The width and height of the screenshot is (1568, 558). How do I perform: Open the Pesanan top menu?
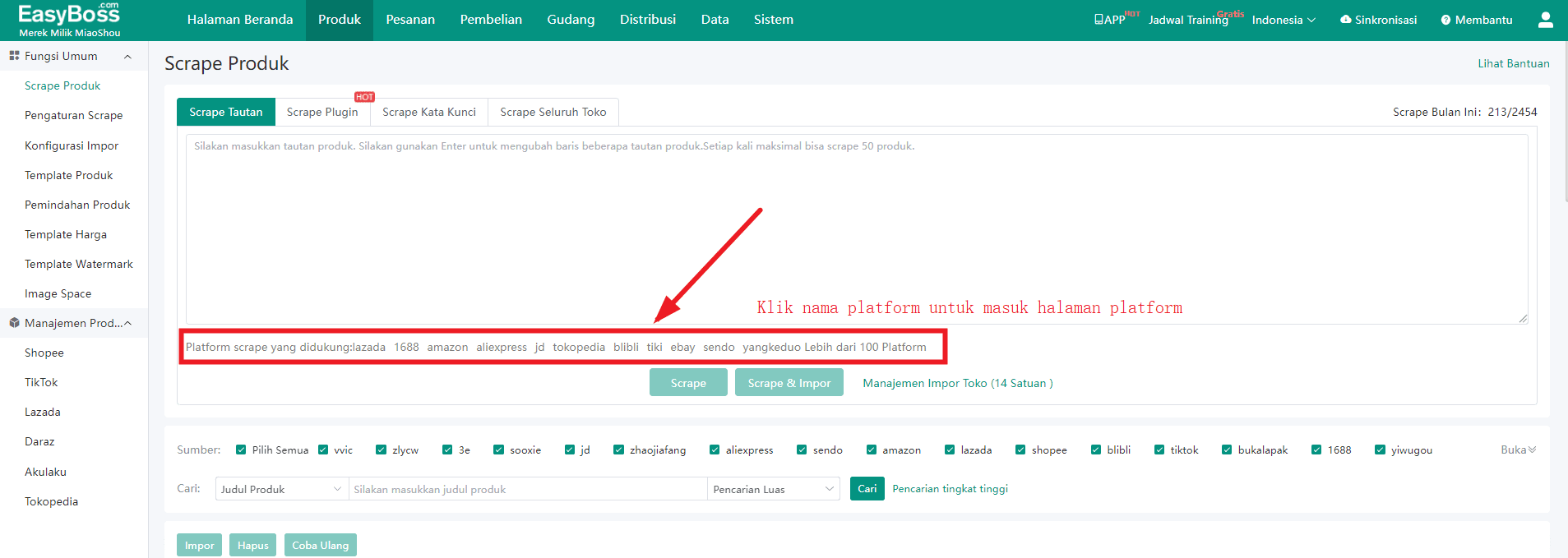410,20
